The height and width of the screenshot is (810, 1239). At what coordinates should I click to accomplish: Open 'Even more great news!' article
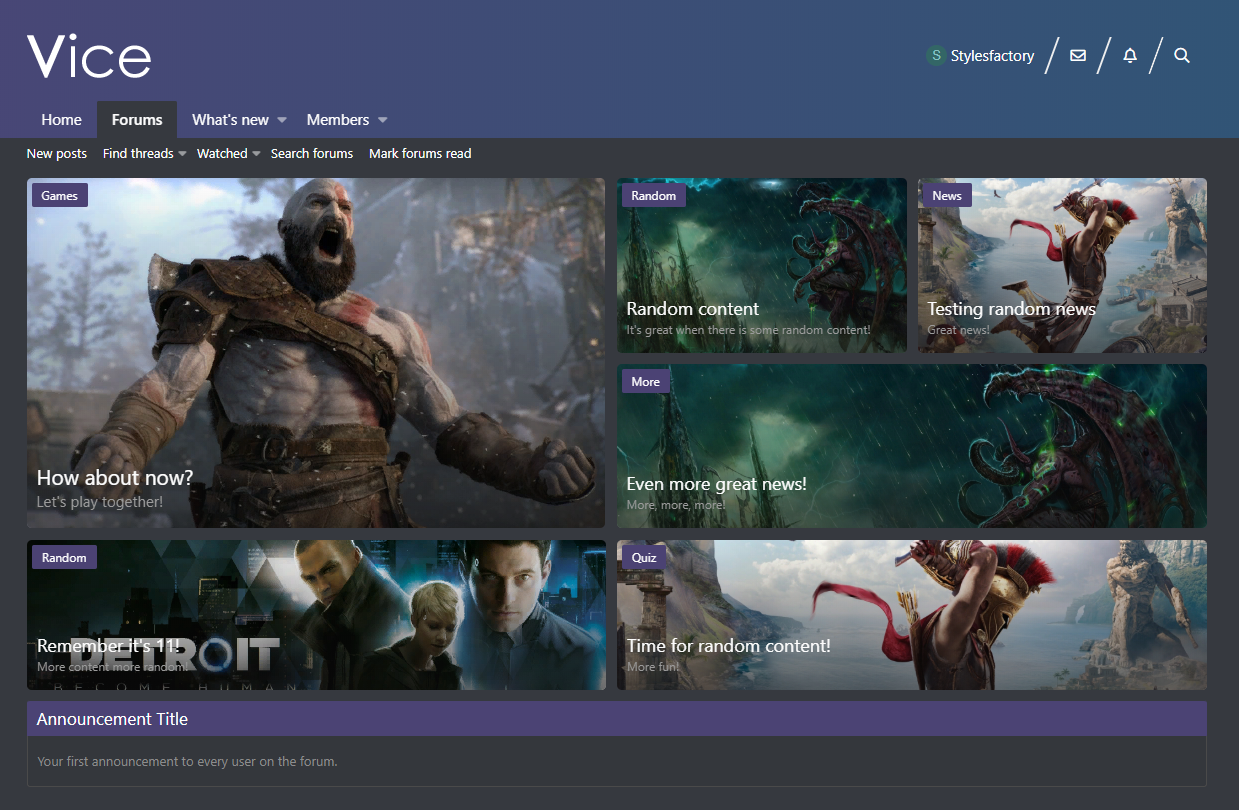click(716, 484)
